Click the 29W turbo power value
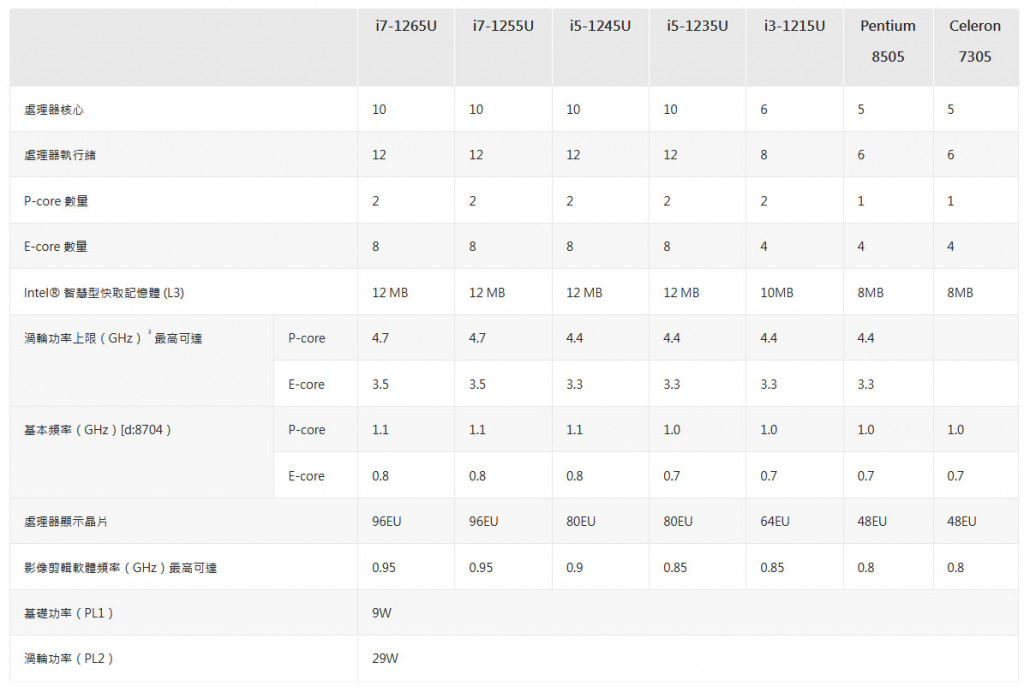1024x692 pixels. click(385, 659)
